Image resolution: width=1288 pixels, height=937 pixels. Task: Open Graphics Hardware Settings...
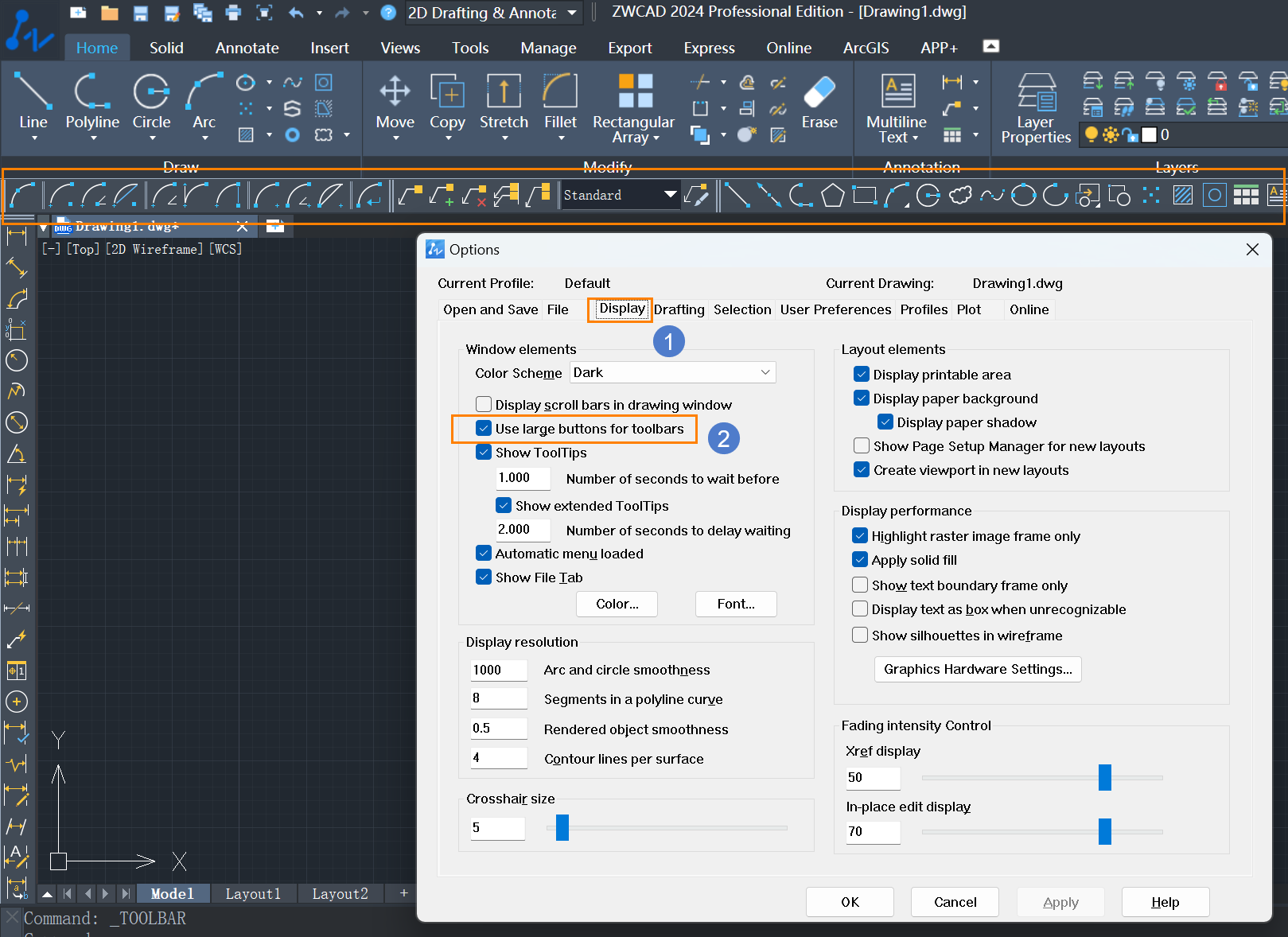point(978,669)
